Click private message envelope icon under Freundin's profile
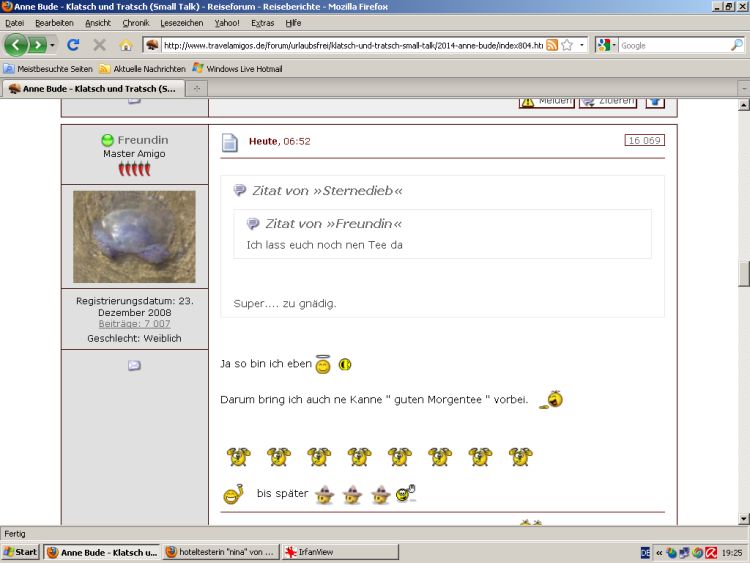This screenshot has width=750, height=563. [134, 366]
